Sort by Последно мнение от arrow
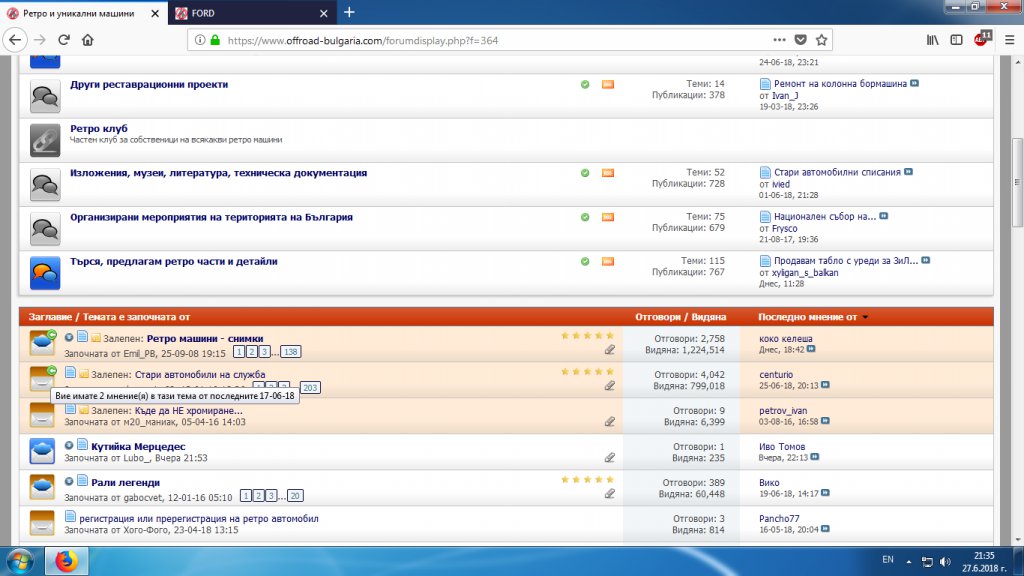This screenshot has width=1024, height=576. point(865,317)
